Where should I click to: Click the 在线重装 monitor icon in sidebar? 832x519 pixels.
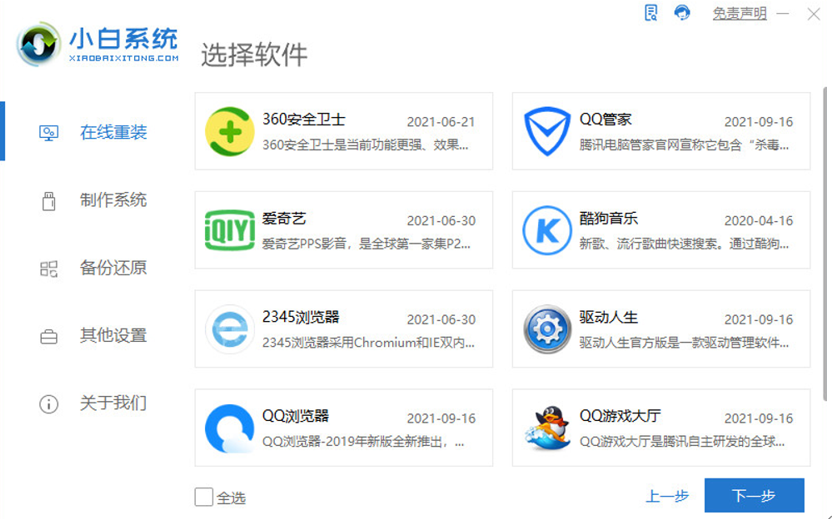pyautogui.click(x=49, y=132)
